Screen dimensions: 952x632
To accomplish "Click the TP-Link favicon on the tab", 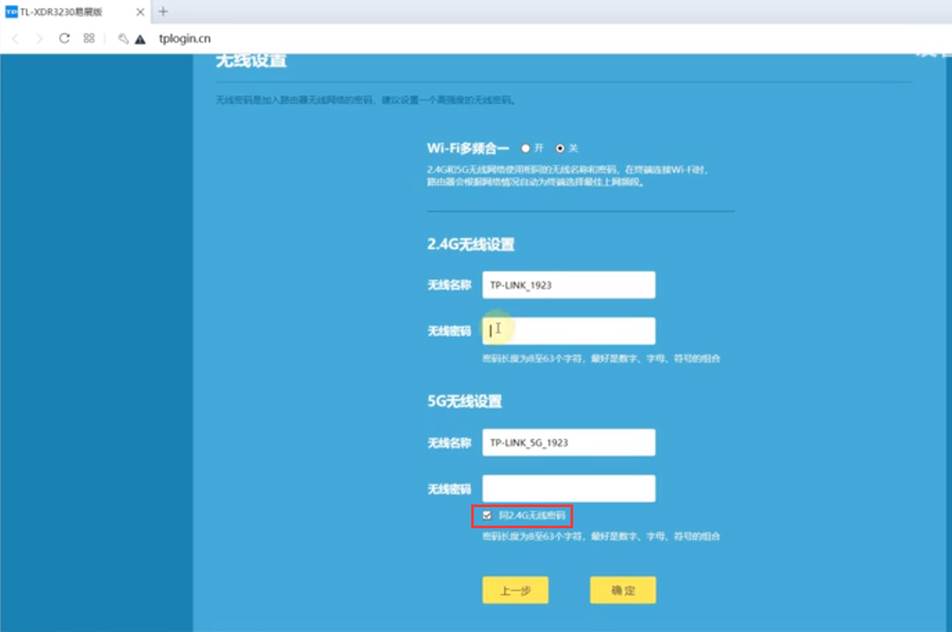I will (11, 11).
